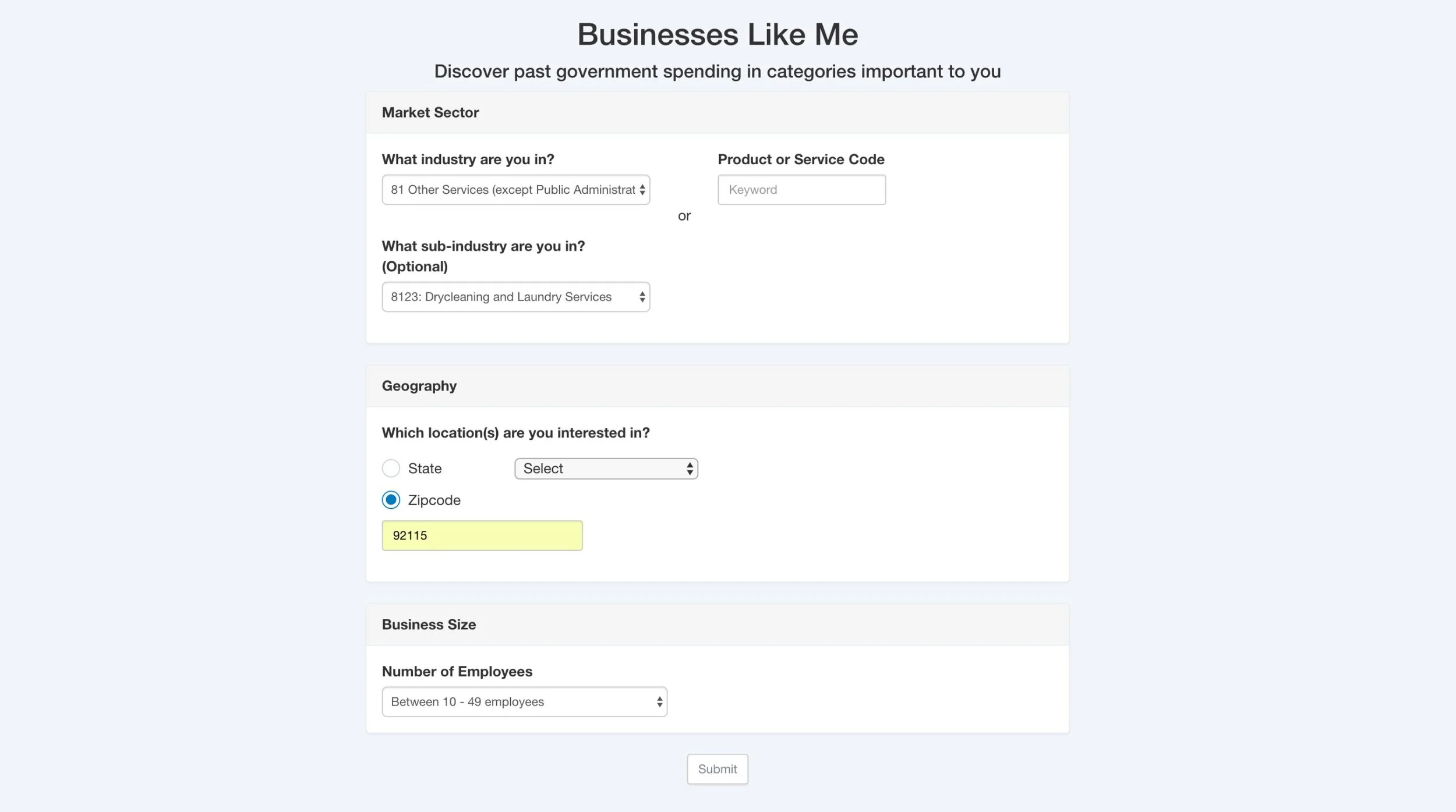
Task: Click the Geography panel header
Action: 718,386
